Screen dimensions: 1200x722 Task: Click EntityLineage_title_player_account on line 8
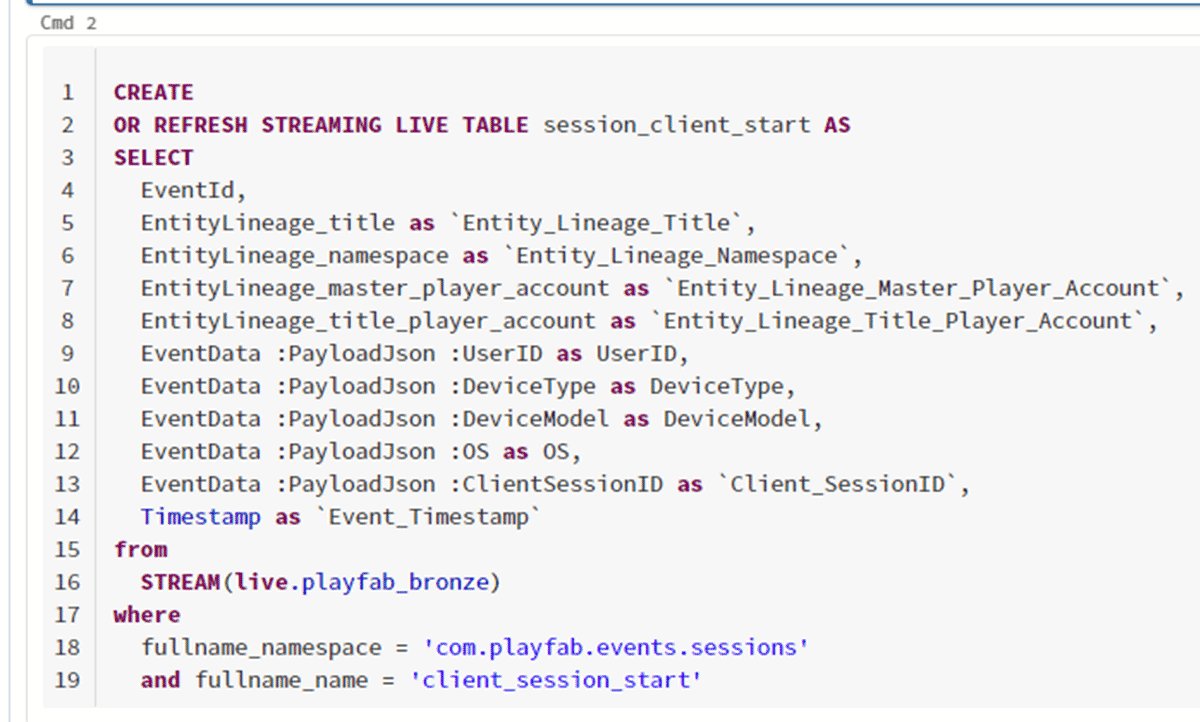[368, 321]
